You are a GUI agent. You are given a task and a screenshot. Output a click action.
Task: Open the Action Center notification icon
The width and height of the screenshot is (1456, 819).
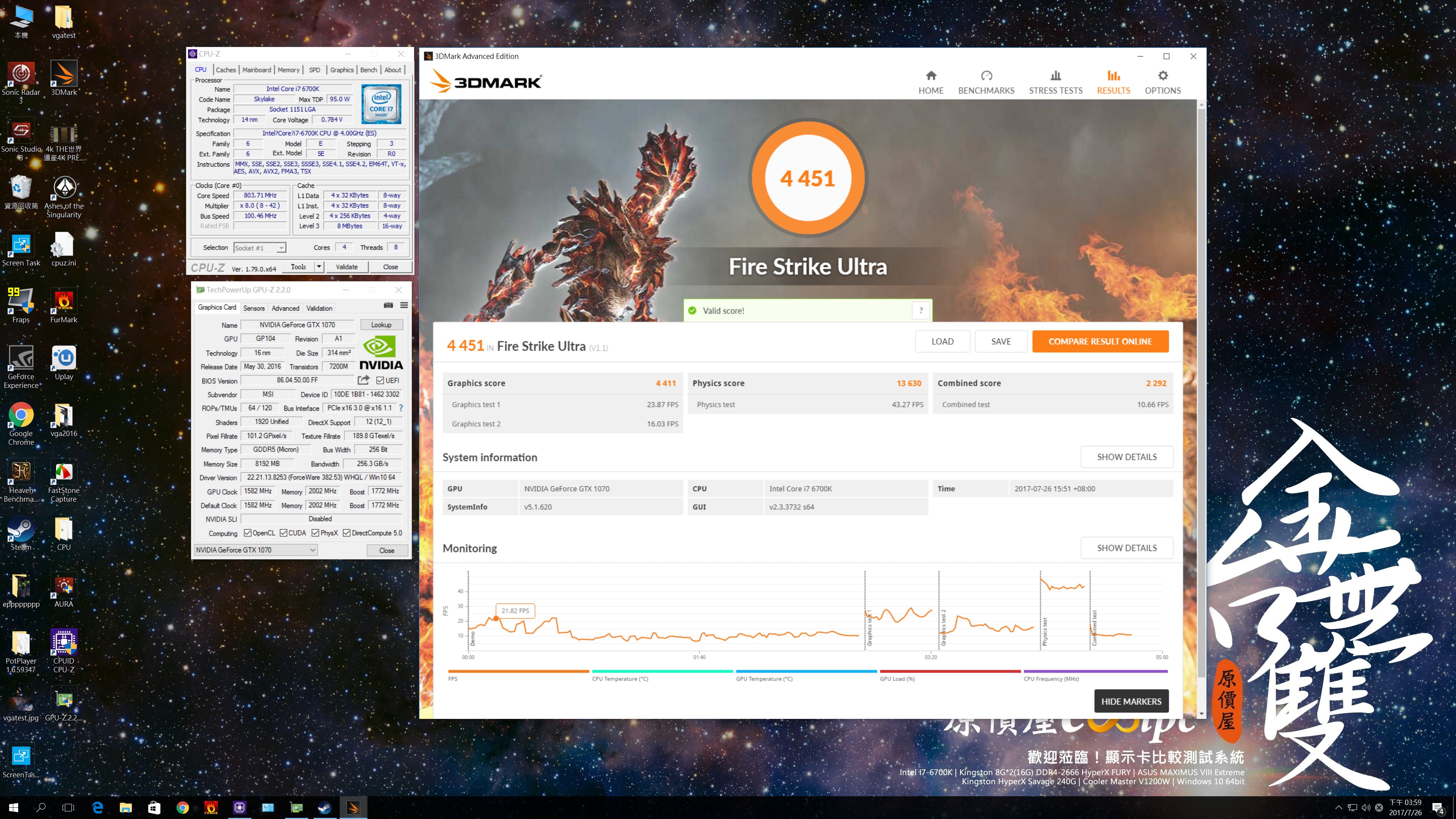1439,808
